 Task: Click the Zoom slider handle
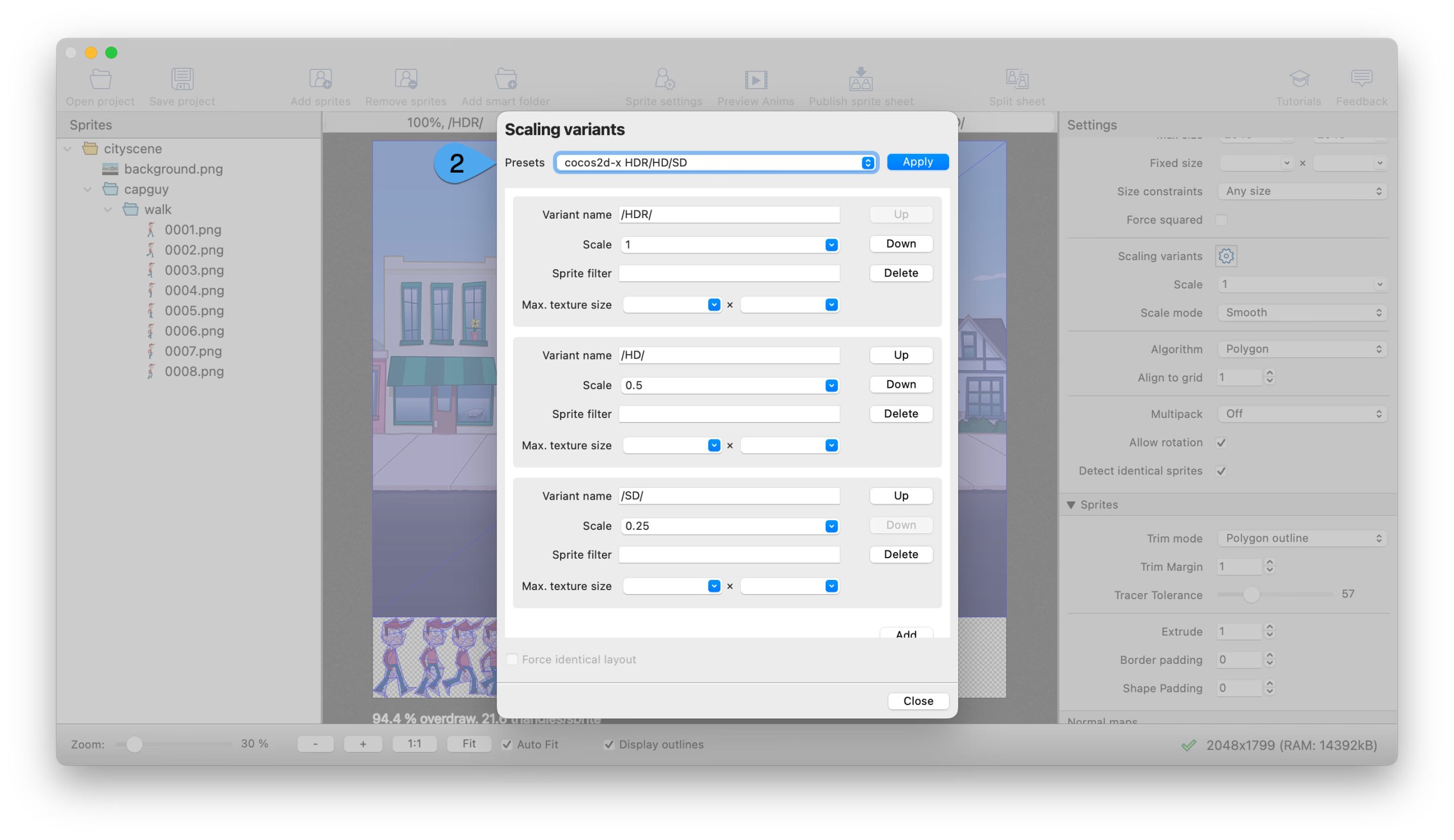point(134,744)
